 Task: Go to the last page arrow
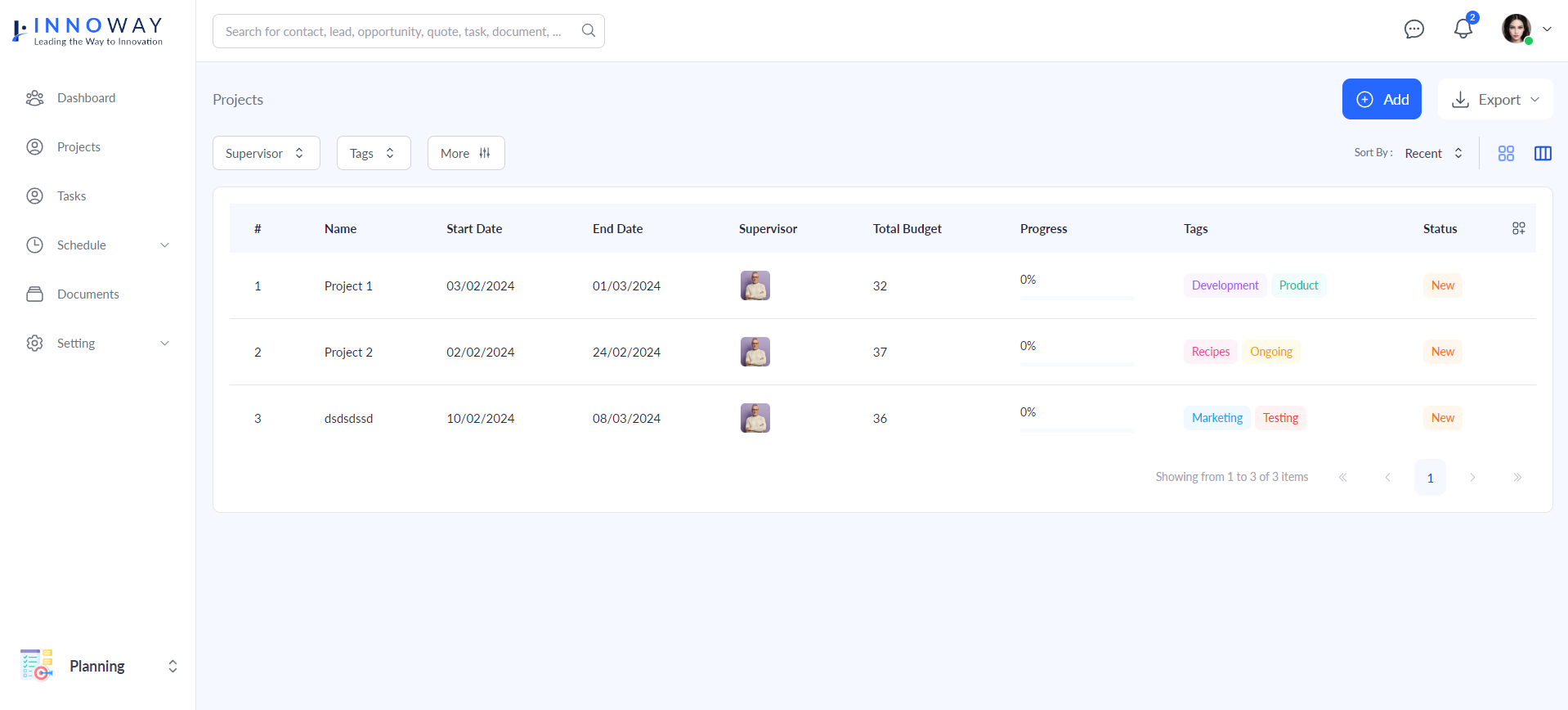[x=1516, y=478]
